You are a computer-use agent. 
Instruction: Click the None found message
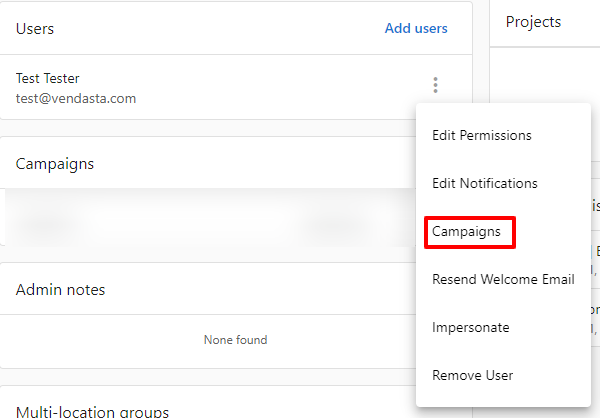(235, 340)
